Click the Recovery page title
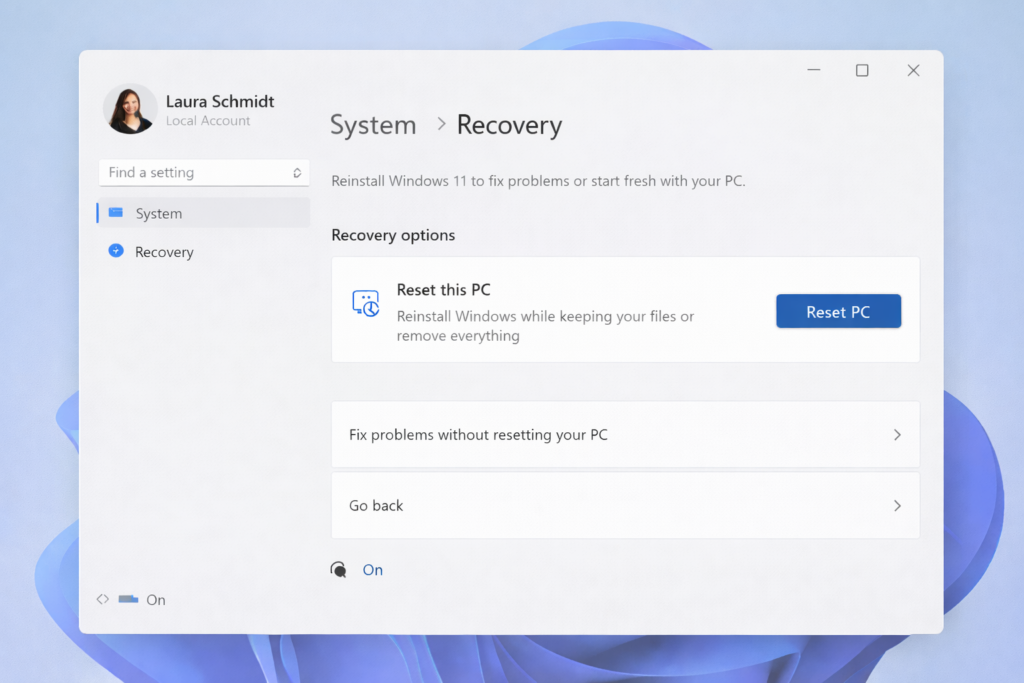 point(509,125)
